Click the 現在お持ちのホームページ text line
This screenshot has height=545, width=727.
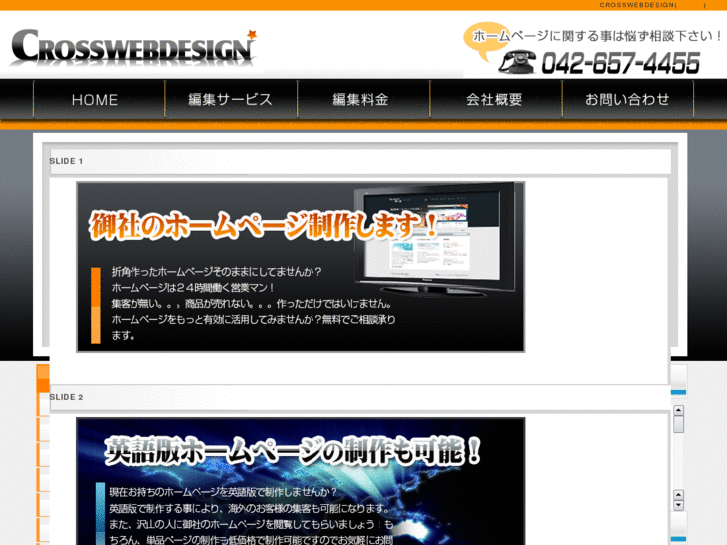click(x=223, y=492)
